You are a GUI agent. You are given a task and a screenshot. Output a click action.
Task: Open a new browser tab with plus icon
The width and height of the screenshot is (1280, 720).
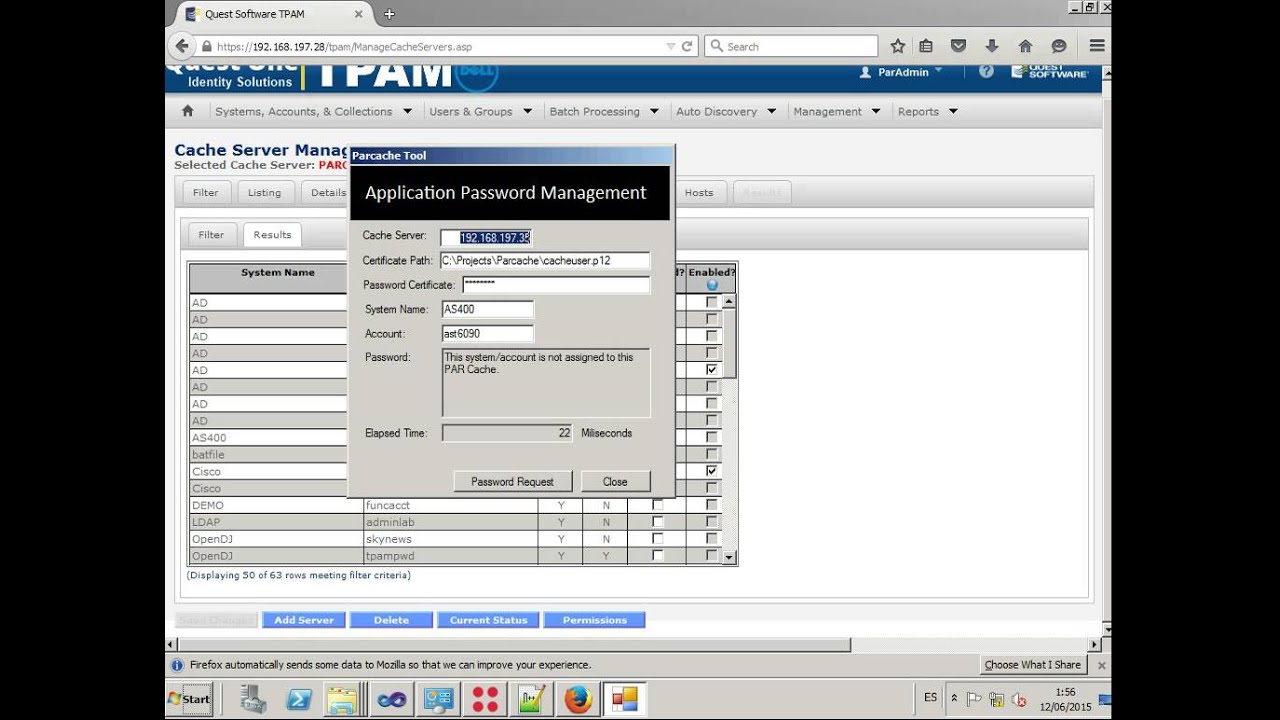(x=389, y=14)
